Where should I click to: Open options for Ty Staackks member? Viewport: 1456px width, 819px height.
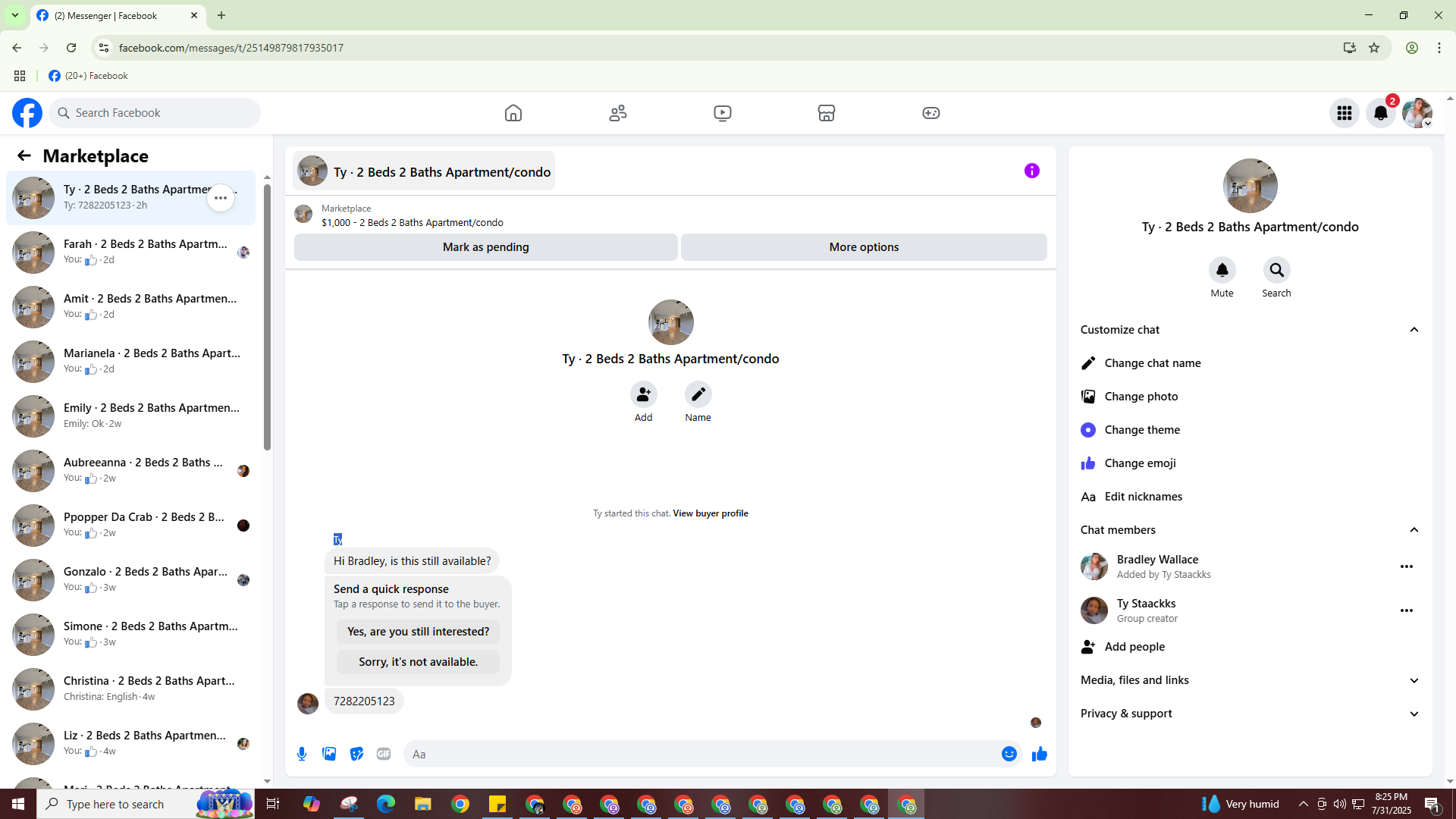tap(1406, 610)
